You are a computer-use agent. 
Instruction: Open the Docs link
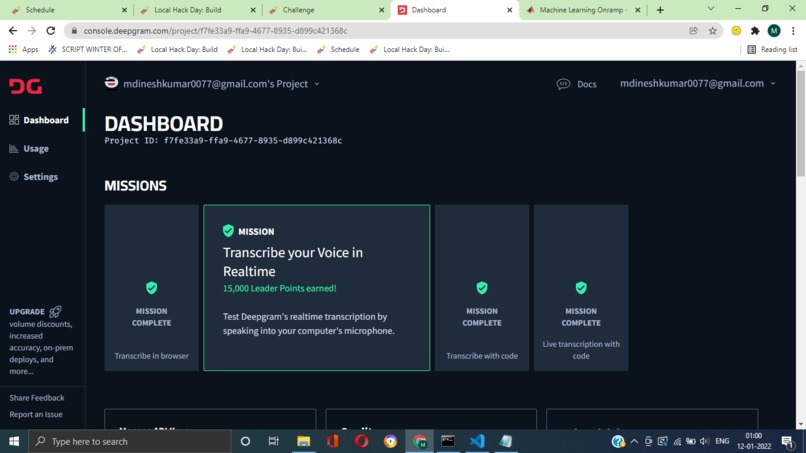[587, 84]
